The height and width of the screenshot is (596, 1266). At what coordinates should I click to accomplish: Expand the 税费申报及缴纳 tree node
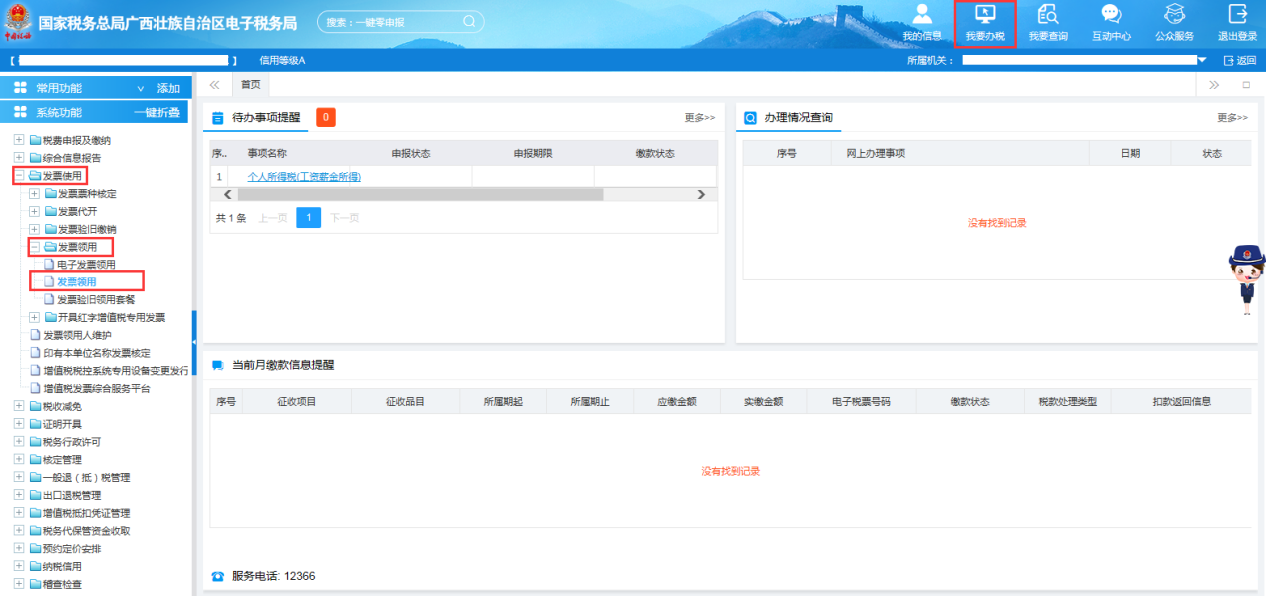[x=19, y=140]
